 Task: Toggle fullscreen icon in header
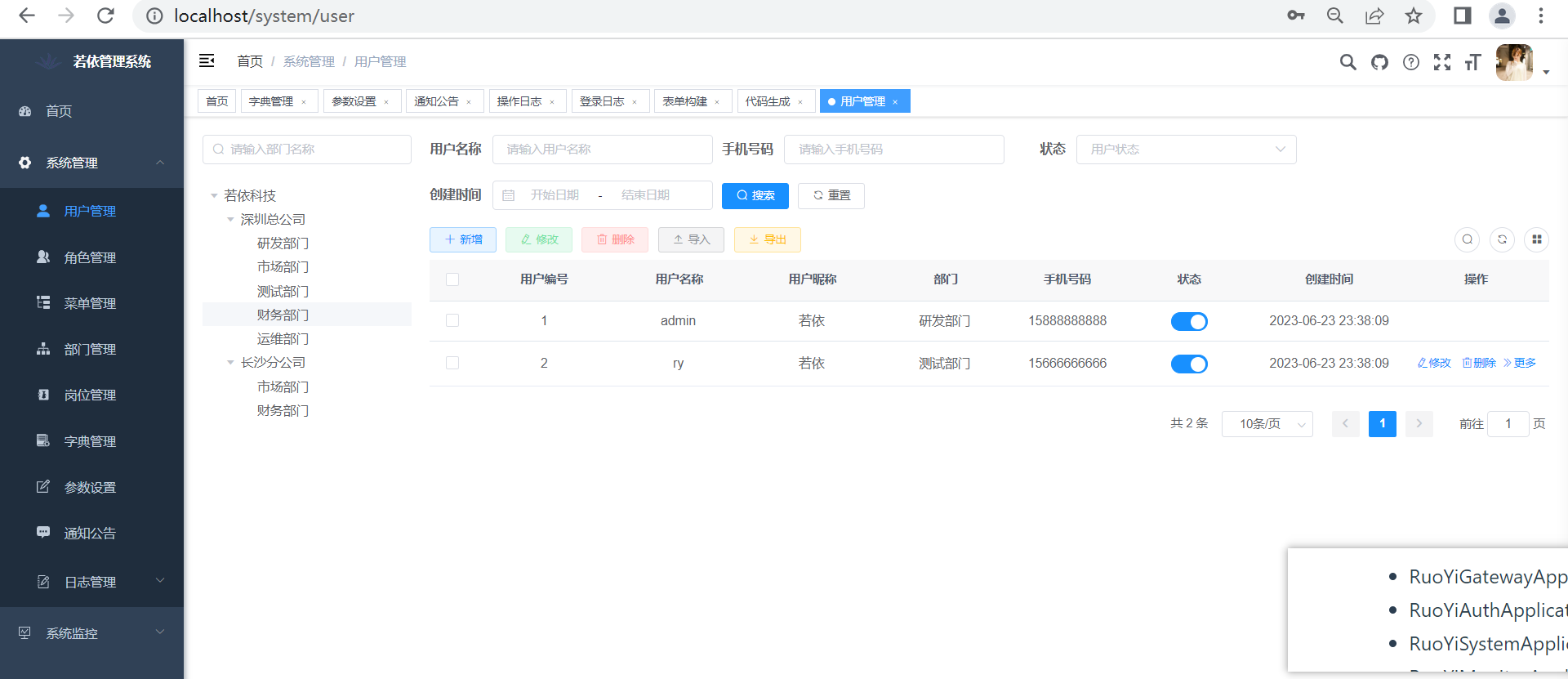pyautogui.click(x=1442, y=62)
